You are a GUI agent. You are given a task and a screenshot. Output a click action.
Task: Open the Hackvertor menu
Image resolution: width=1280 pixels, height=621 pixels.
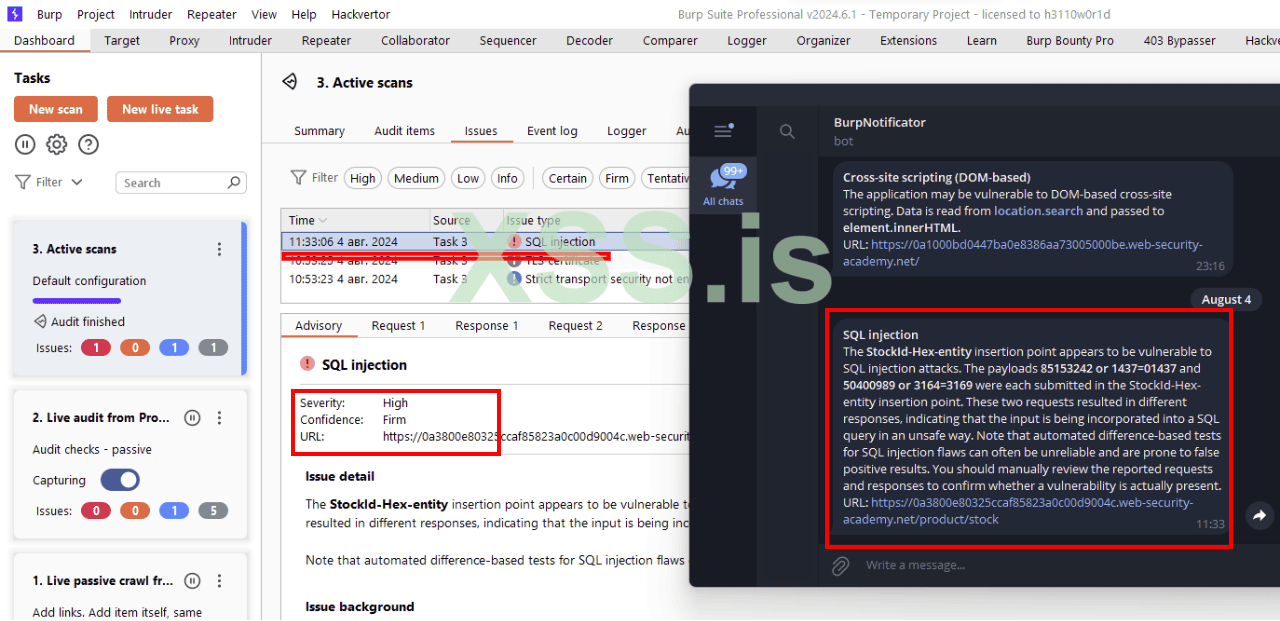click(x=360, y=14)
